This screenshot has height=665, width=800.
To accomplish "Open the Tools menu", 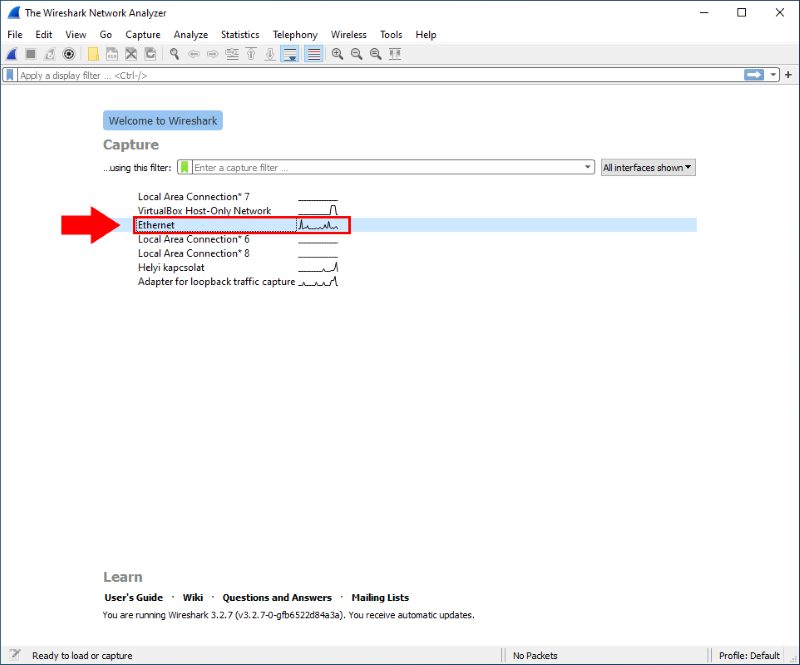I will point(391,35).
